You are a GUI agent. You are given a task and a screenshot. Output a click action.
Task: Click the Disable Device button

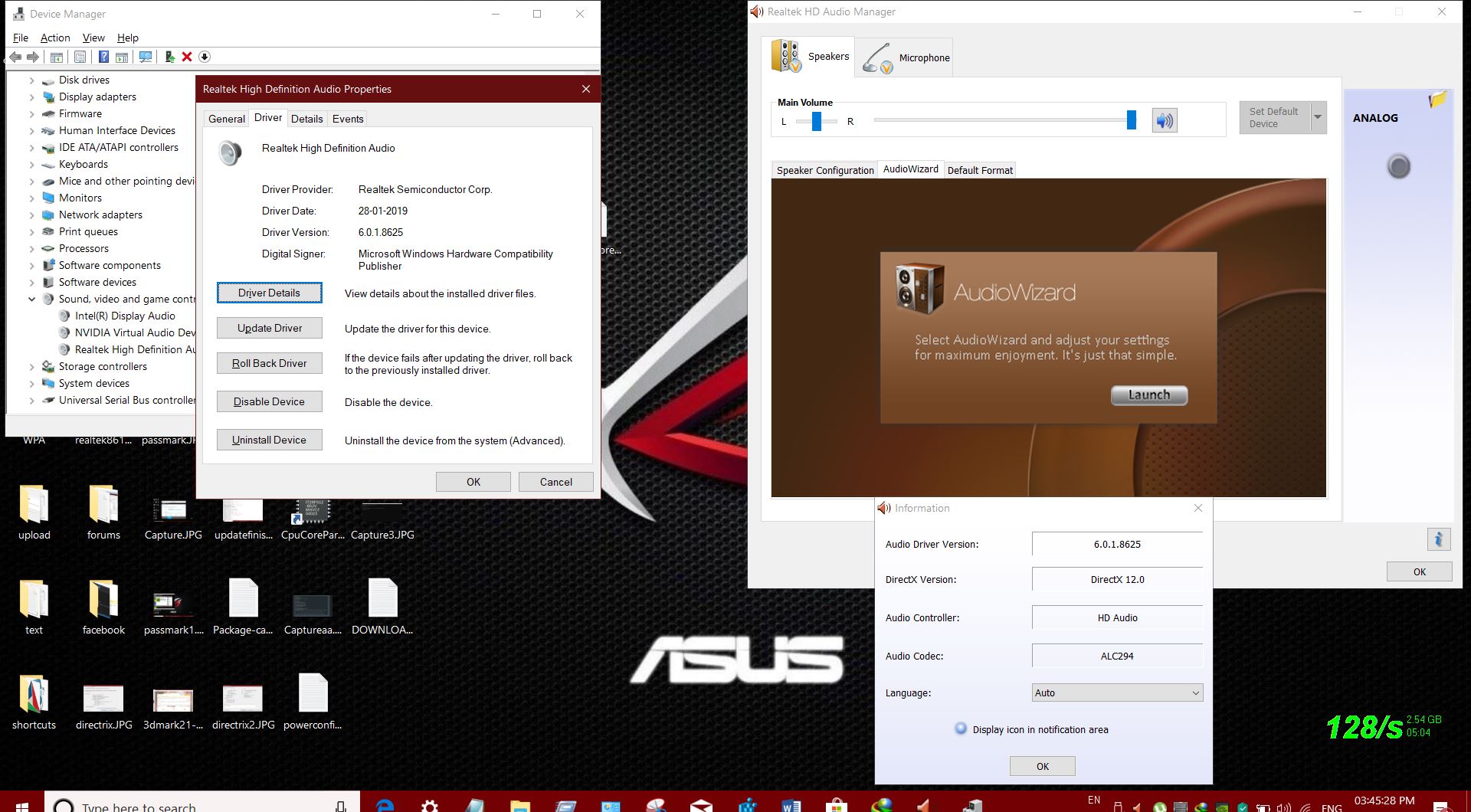tap(269, 401)
